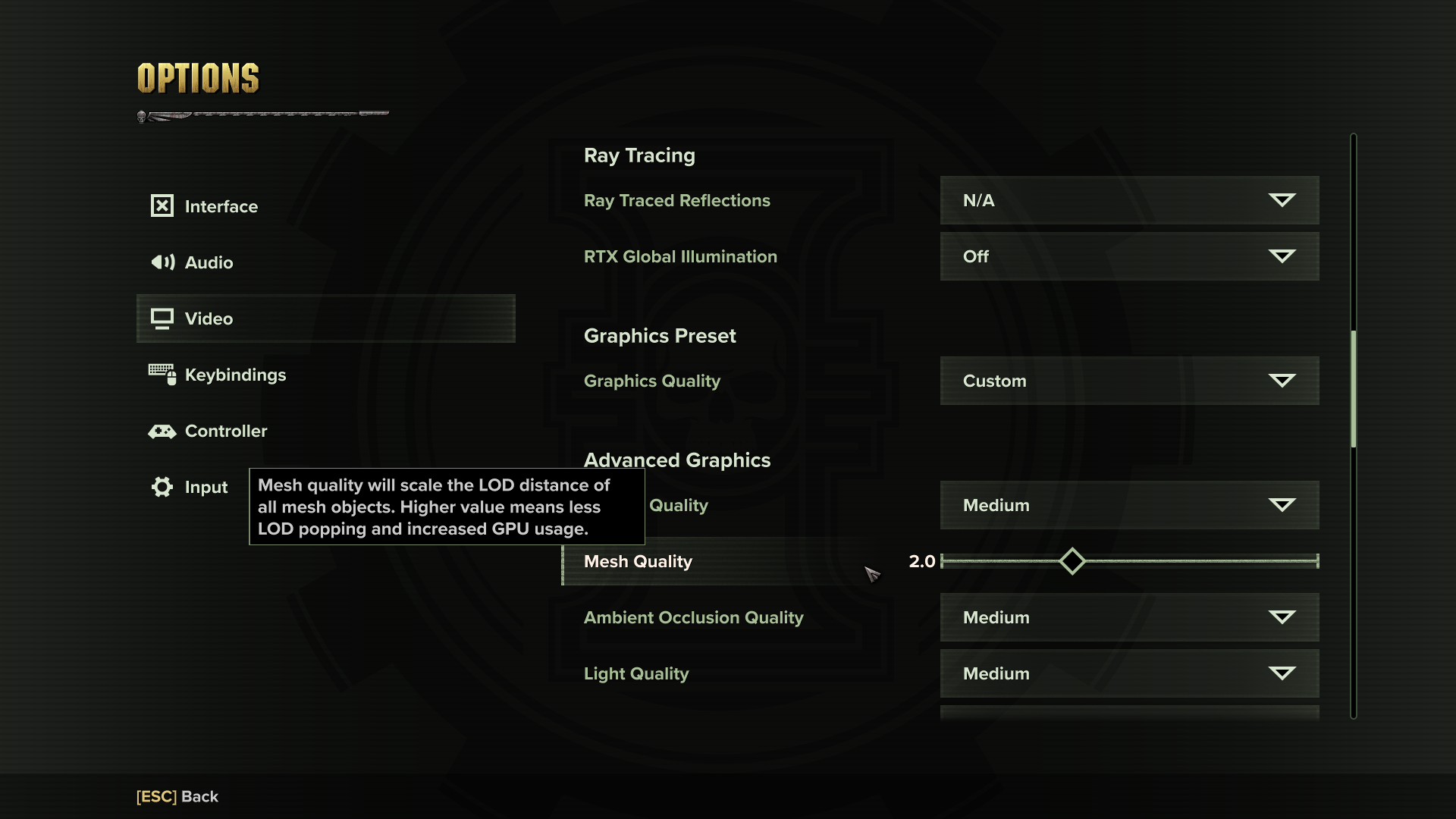Switch to the Keybindings options tab
This screenshot has width=1456, height=819.
235,375
